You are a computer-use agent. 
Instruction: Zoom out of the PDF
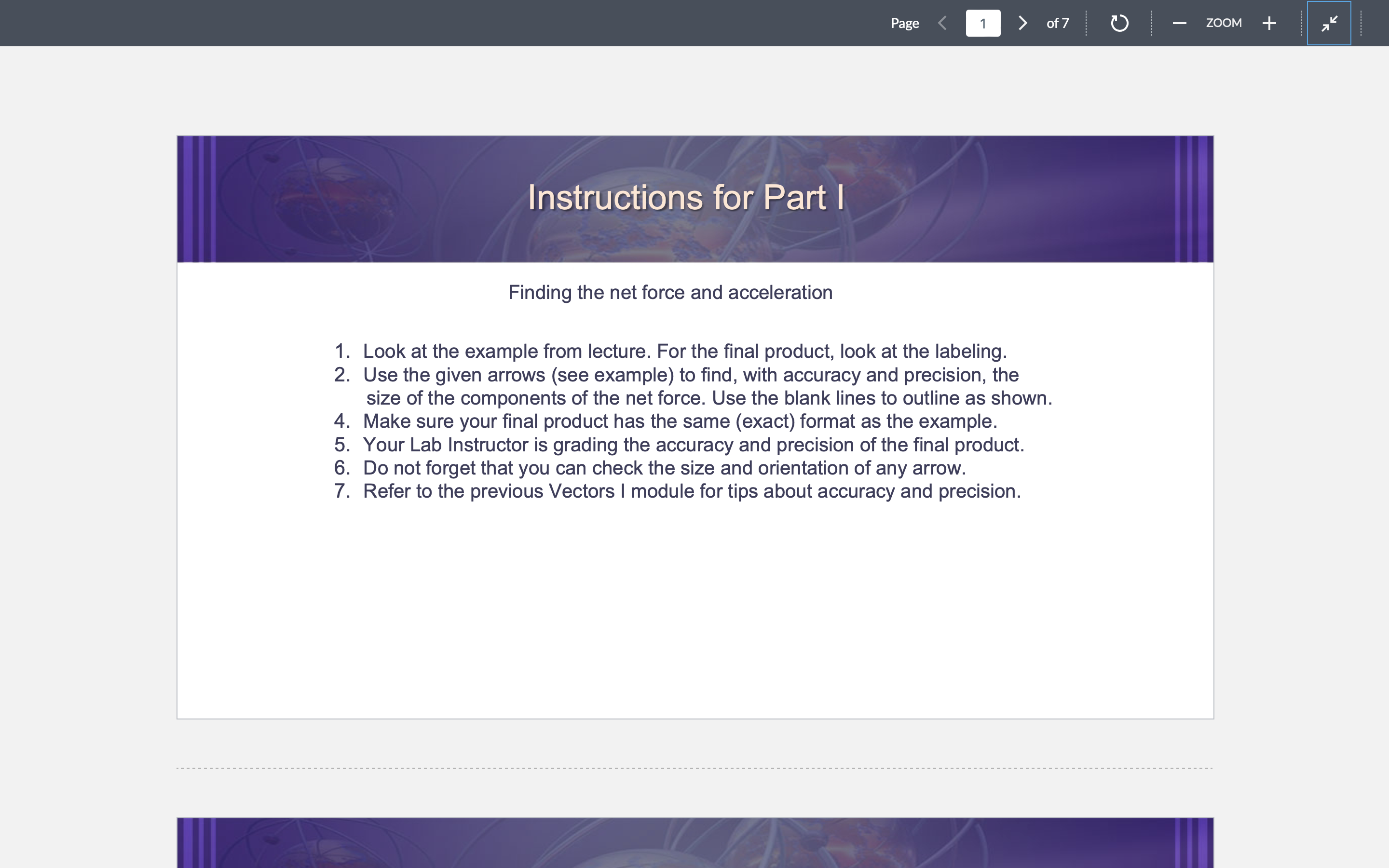pyautogui.click(x=1180, y=23)
